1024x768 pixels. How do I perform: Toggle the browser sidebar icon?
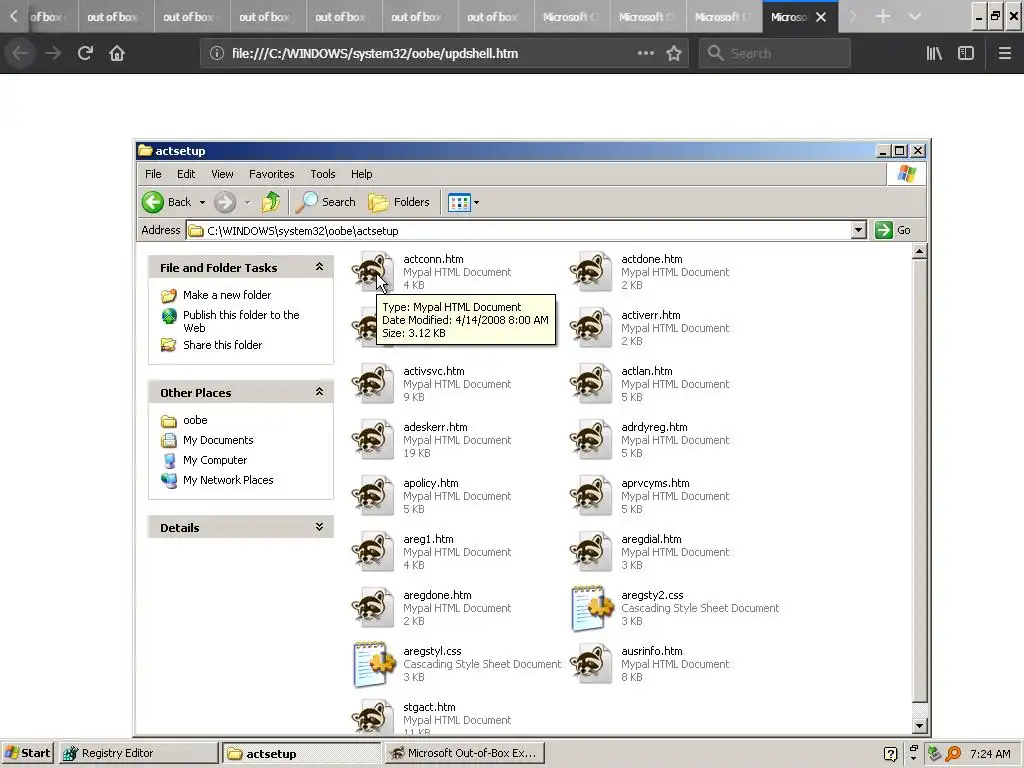tap(966, 54)
